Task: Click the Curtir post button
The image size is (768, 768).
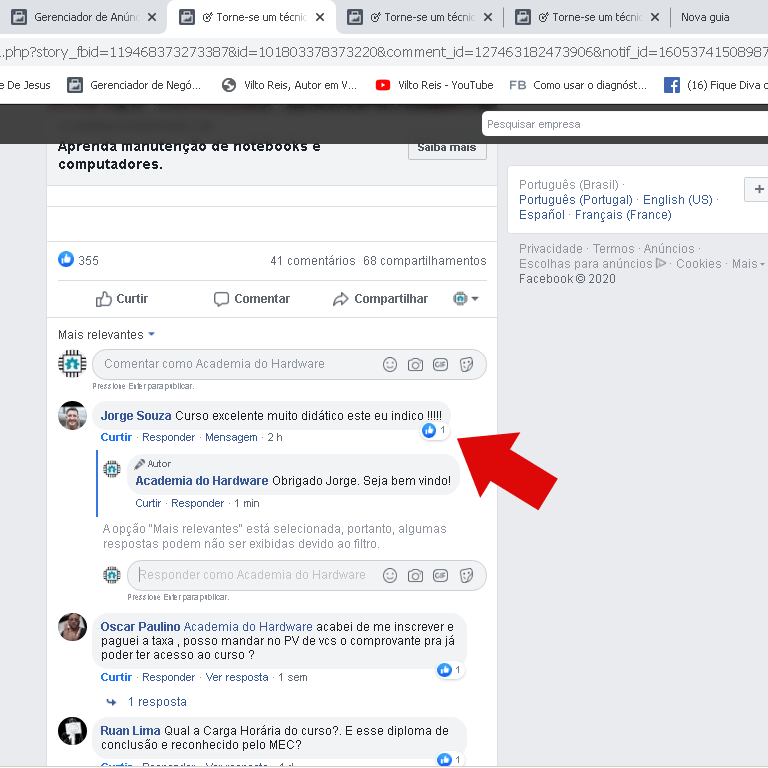Action: (121, 299)
